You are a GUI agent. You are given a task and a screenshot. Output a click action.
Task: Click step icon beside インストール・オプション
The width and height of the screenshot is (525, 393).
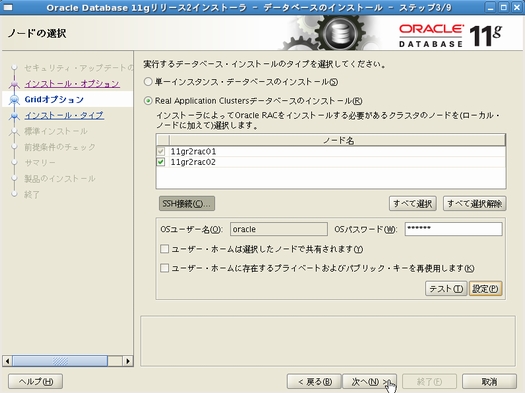tap(14, 84)
